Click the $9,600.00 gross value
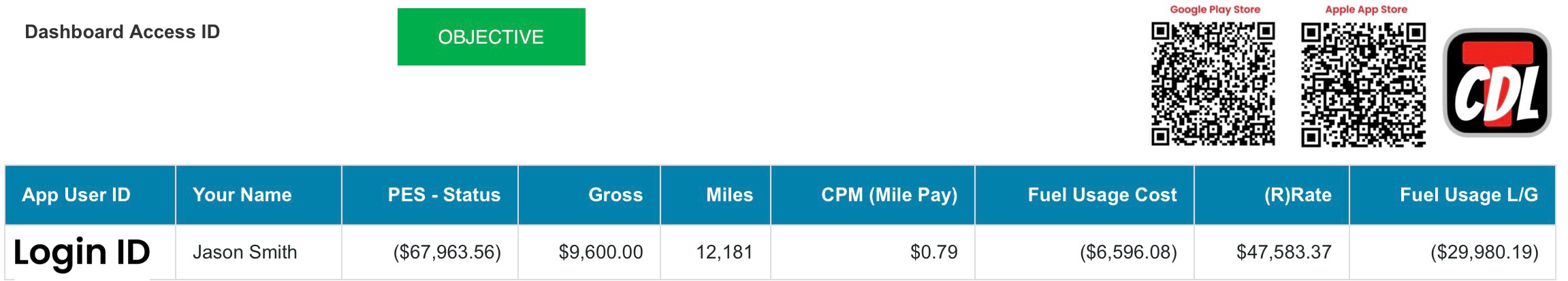The height and width of the screenshot is (281, 1568). pos(601,252)
